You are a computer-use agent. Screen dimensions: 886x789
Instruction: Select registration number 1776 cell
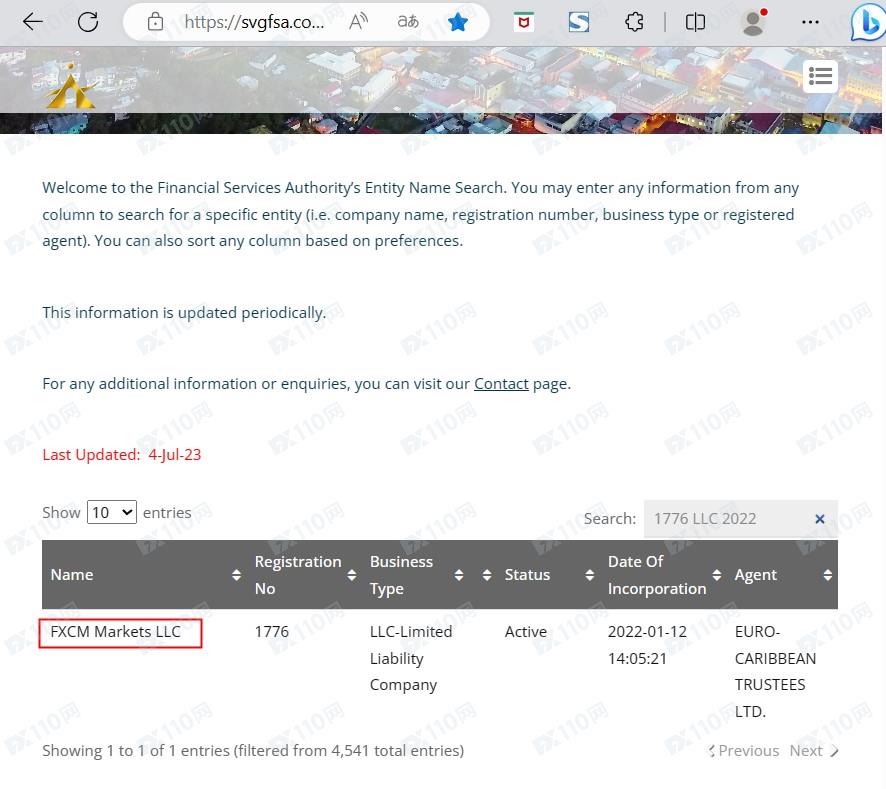pos(271,632)
